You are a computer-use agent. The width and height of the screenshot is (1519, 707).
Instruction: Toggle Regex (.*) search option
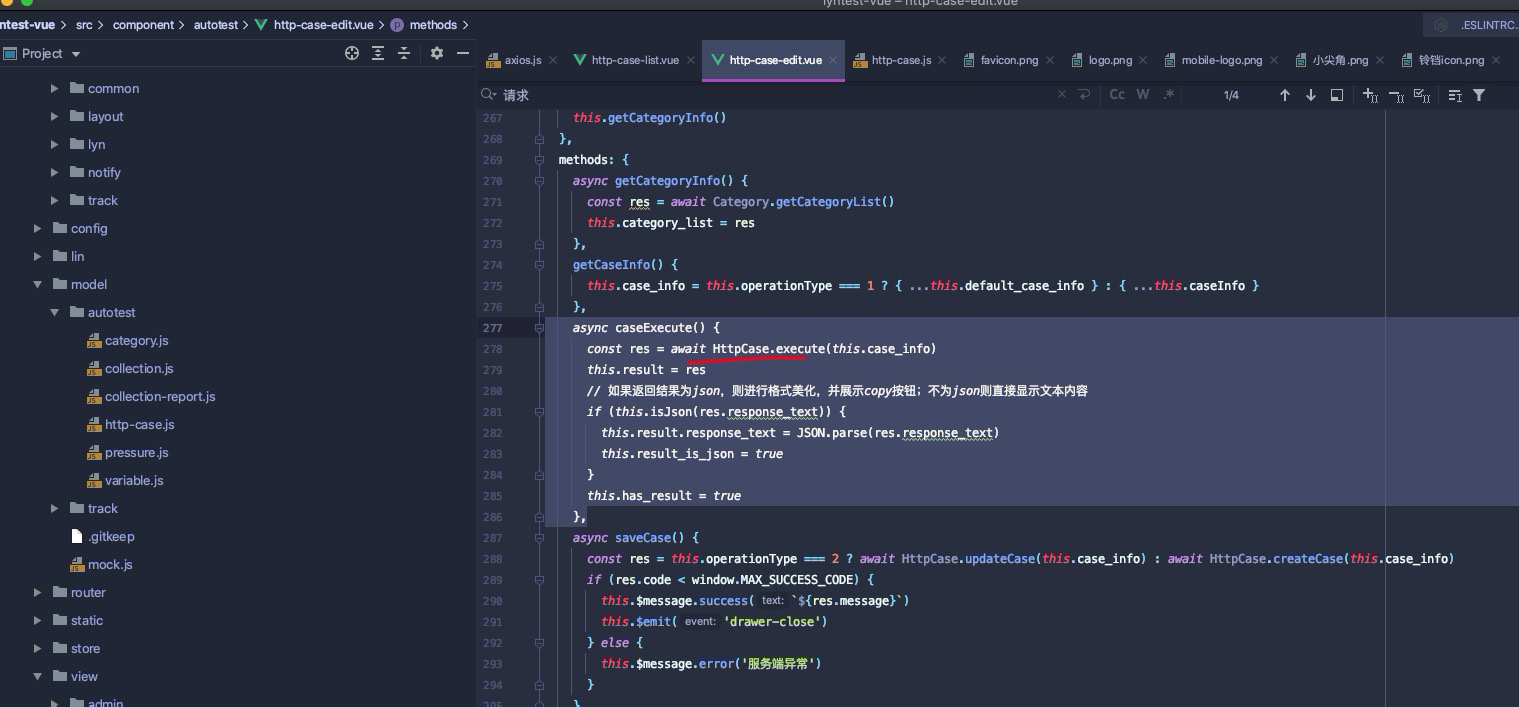(1168, 95)
